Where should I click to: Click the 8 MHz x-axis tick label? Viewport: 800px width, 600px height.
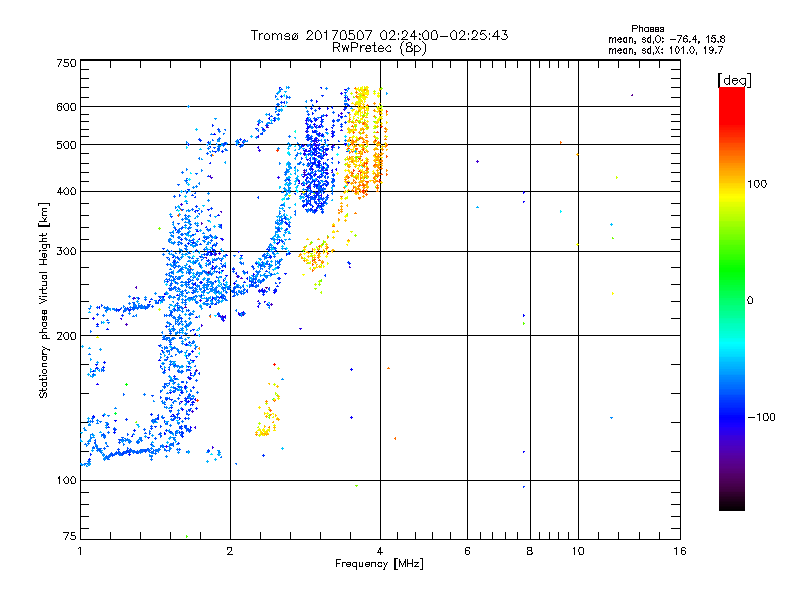click(x=530, y=551)
